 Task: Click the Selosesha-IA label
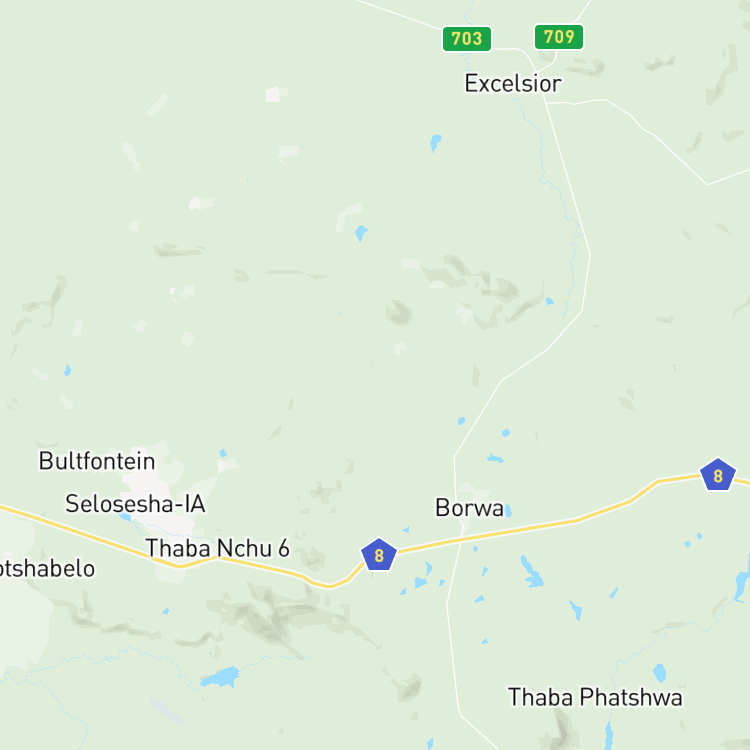coord(135,504)
